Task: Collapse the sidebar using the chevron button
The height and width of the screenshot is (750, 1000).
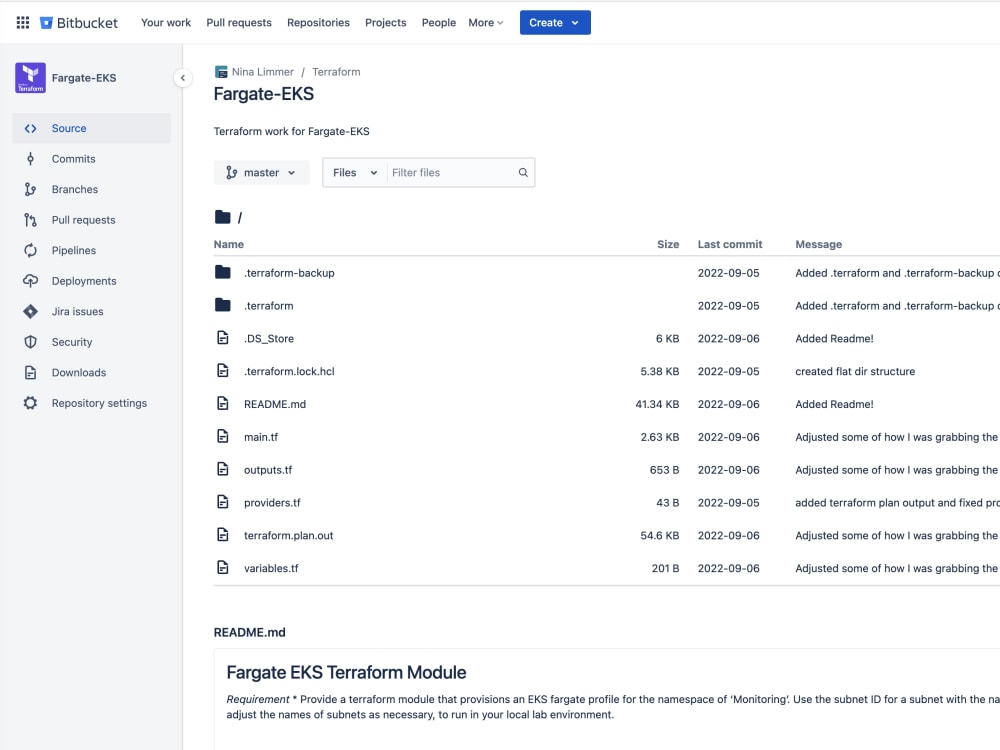Action: tap(183, 77)
